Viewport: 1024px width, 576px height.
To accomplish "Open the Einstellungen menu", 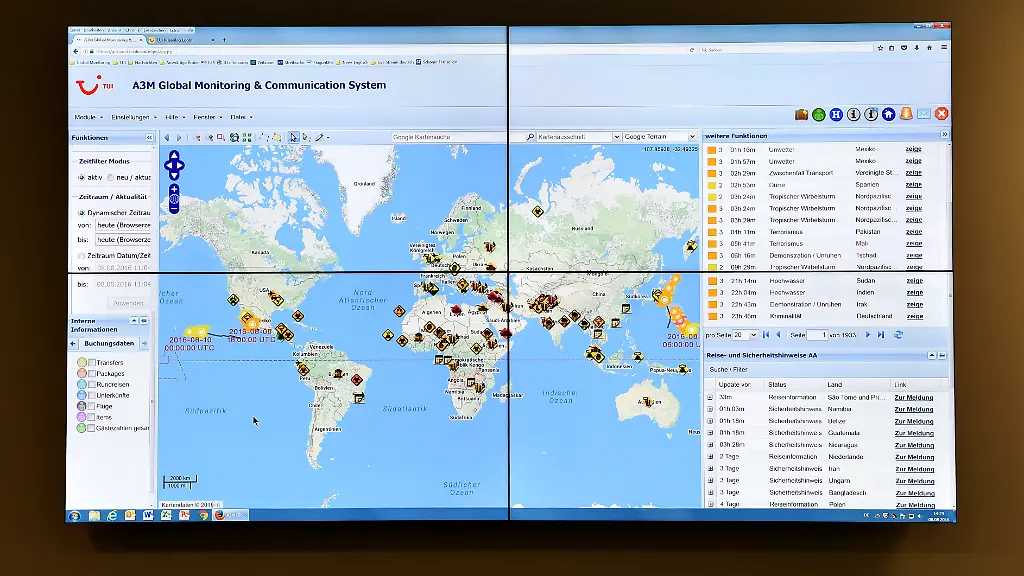I will pyautogui.click(x=131, y=117).
